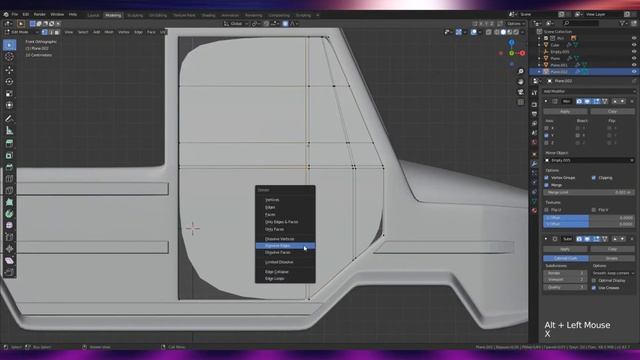This screenshot has height=360, width=640.
Task: Toggle visibility of Plane.002 in outliner
Action: tap(634, 71)
